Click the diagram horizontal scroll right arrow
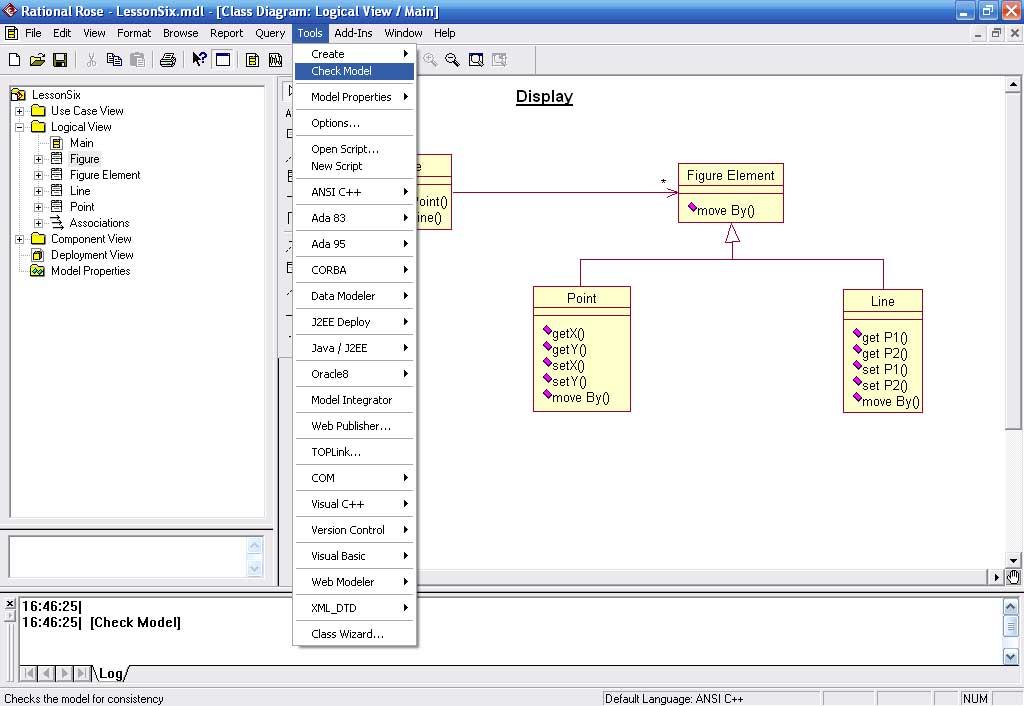1024x706 pixels. click(x=996, y=577)
